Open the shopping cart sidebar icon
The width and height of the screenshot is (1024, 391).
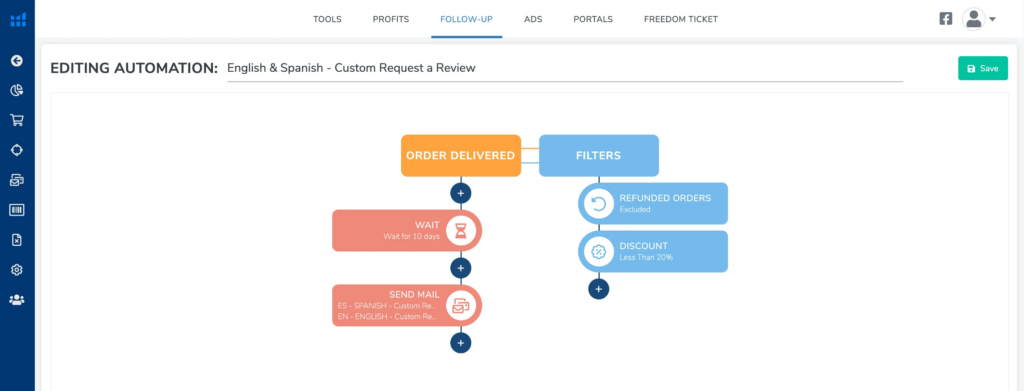click(17, 120)
